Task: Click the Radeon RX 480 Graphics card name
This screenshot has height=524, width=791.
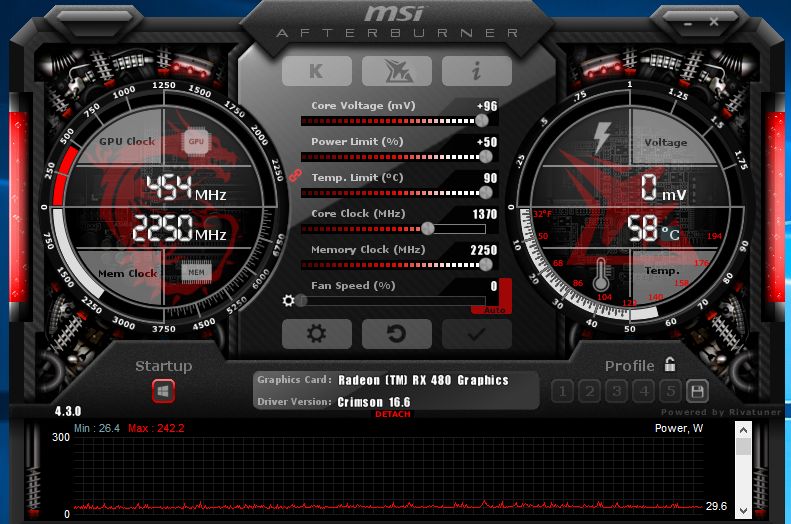Action: 423,380
